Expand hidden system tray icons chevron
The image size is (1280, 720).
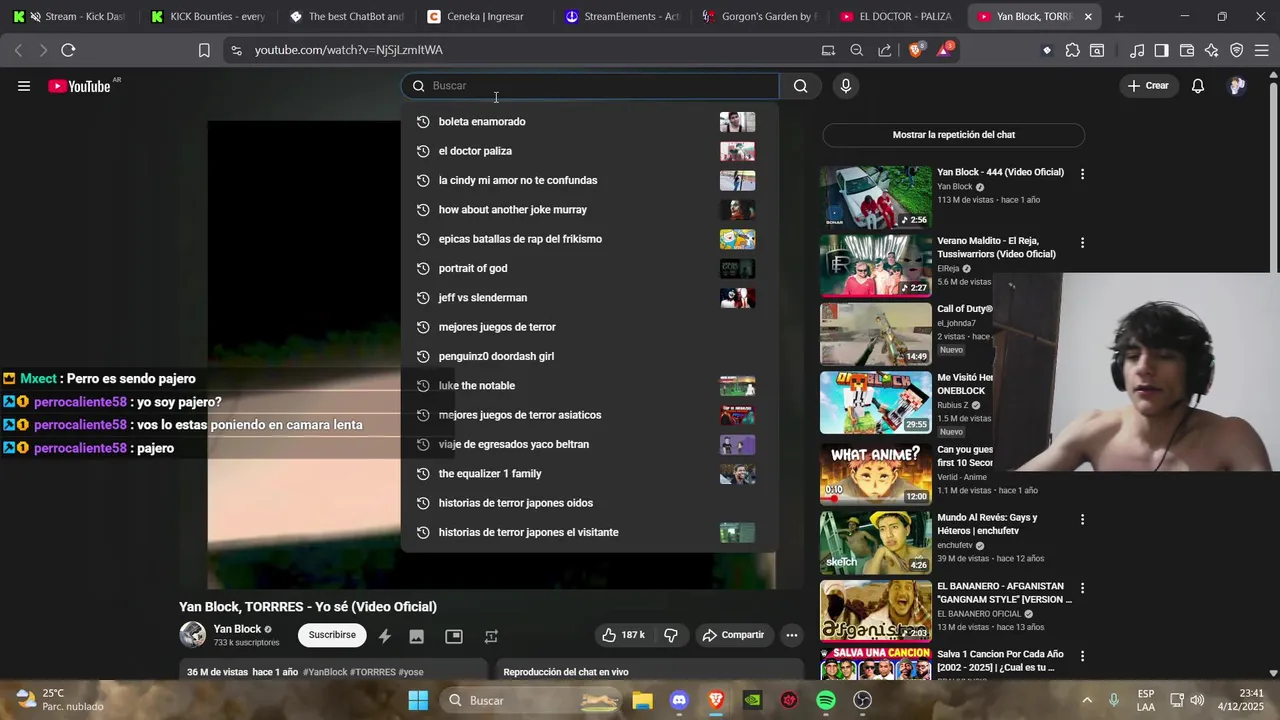point(1087,700)
